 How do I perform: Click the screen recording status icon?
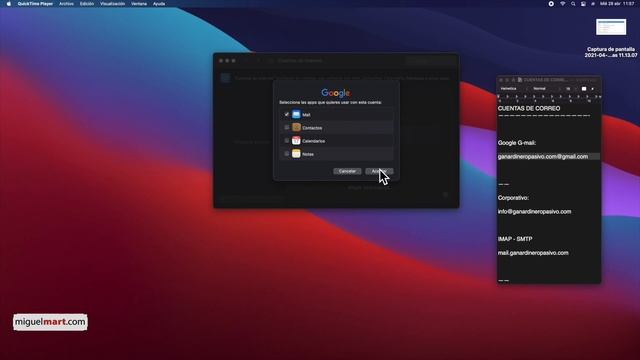pos(551,4)
